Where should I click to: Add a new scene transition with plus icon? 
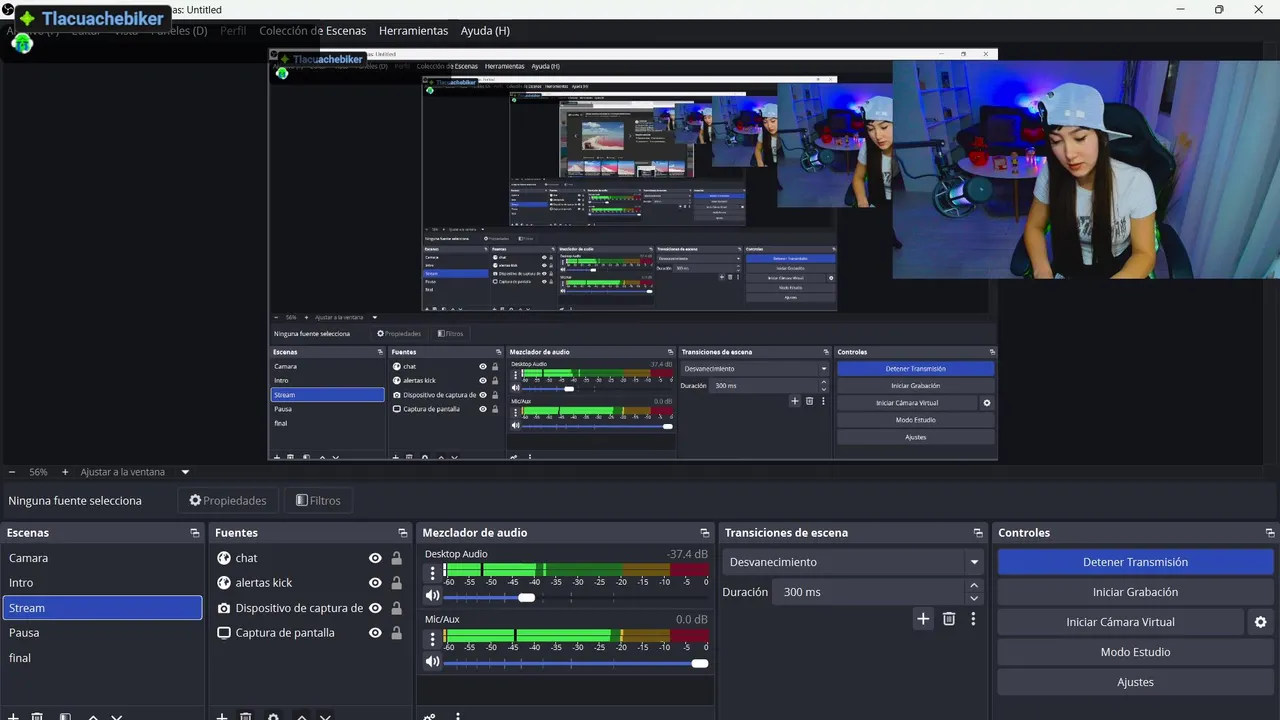click(923, 619)
